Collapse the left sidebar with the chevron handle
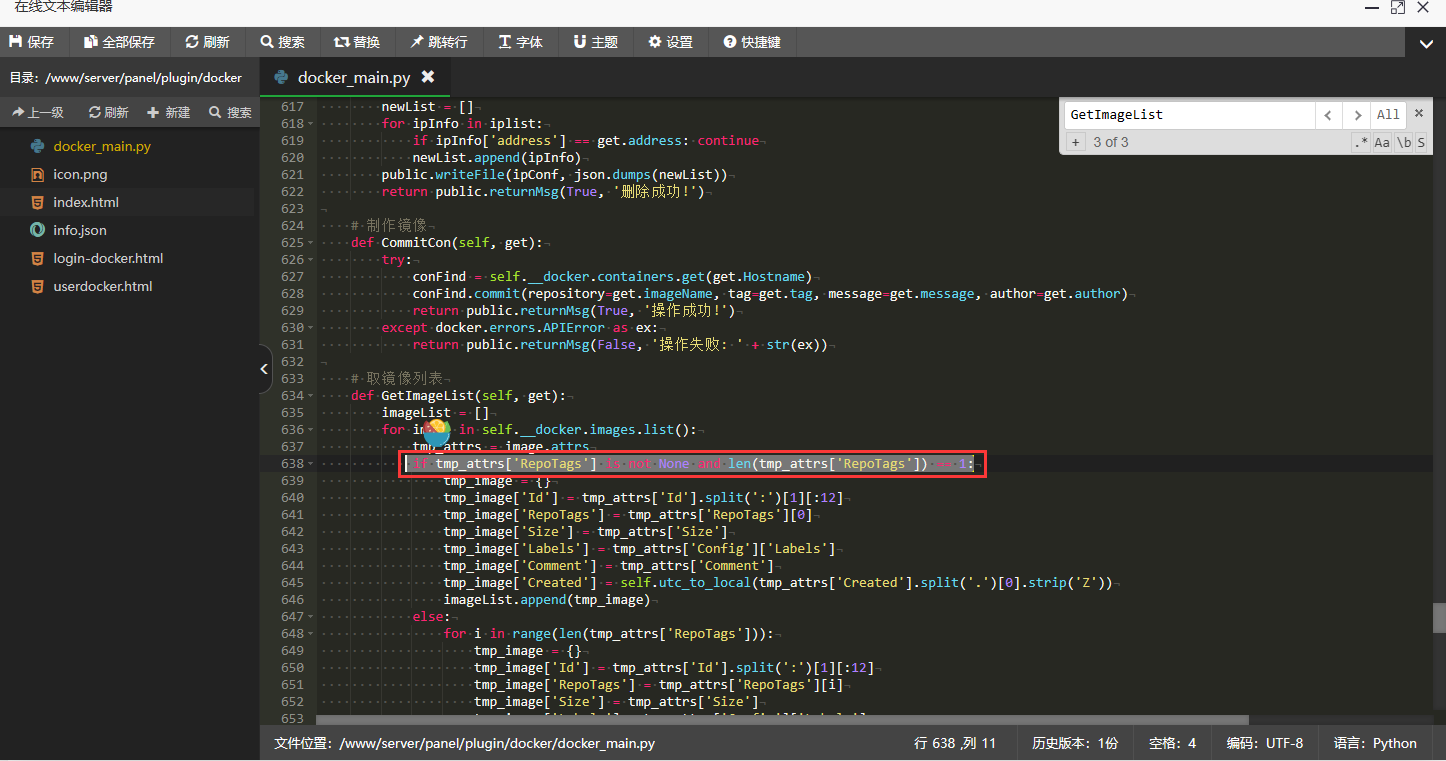 tap(264, 369)
